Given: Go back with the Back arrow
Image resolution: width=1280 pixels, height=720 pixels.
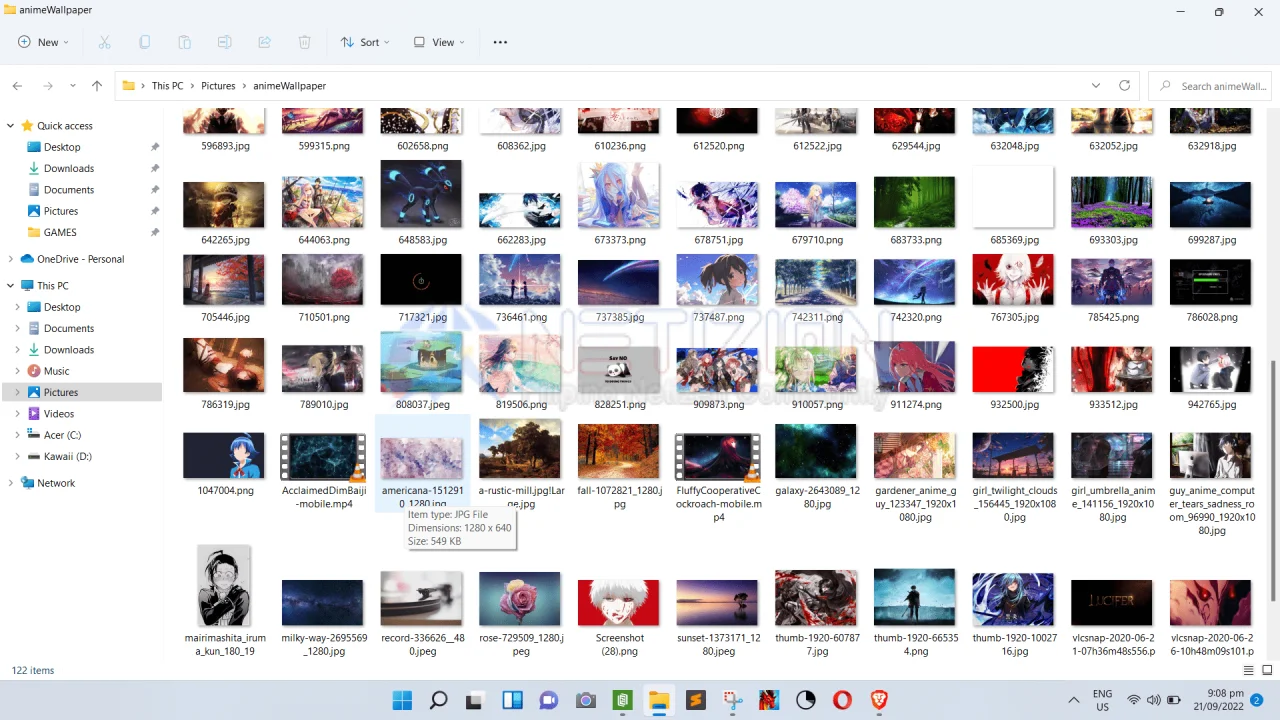Looking at the screenshot, I should point(17,86).
